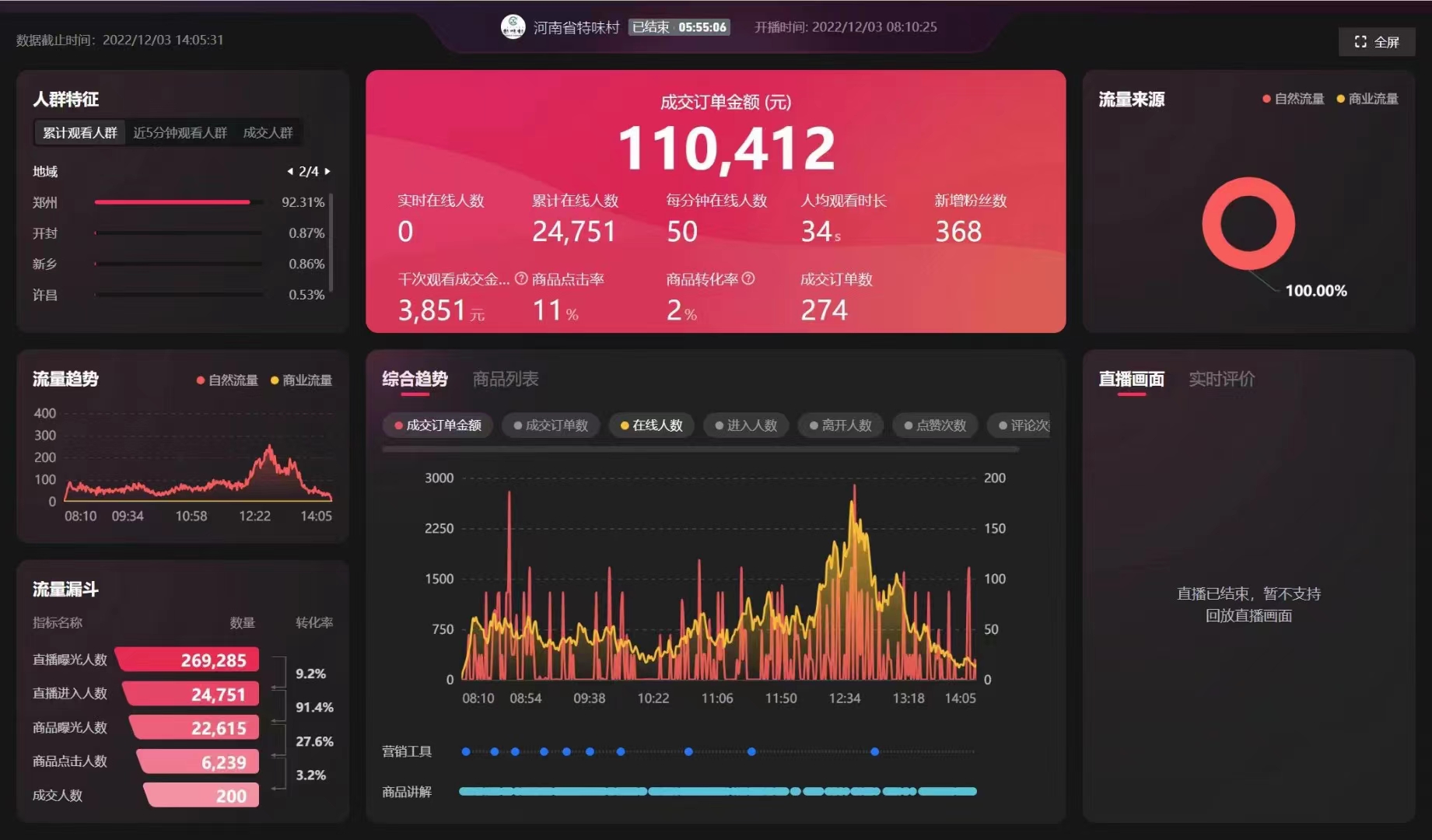Click the 成交人数 funnel bar 200
This screenshot has height=840, width=1432.
coord(201,796)
